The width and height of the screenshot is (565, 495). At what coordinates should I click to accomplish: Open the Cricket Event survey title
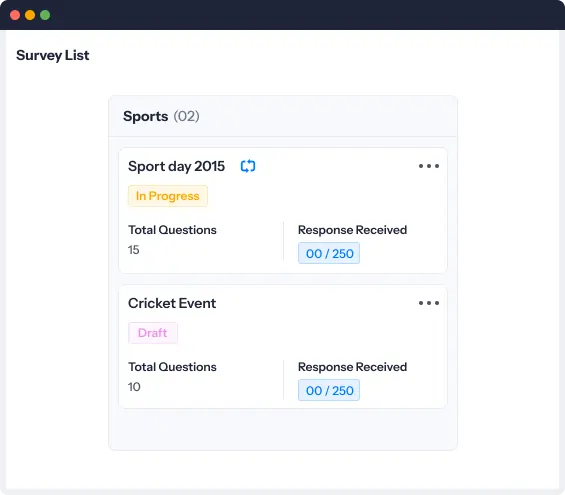pos(172,303)
